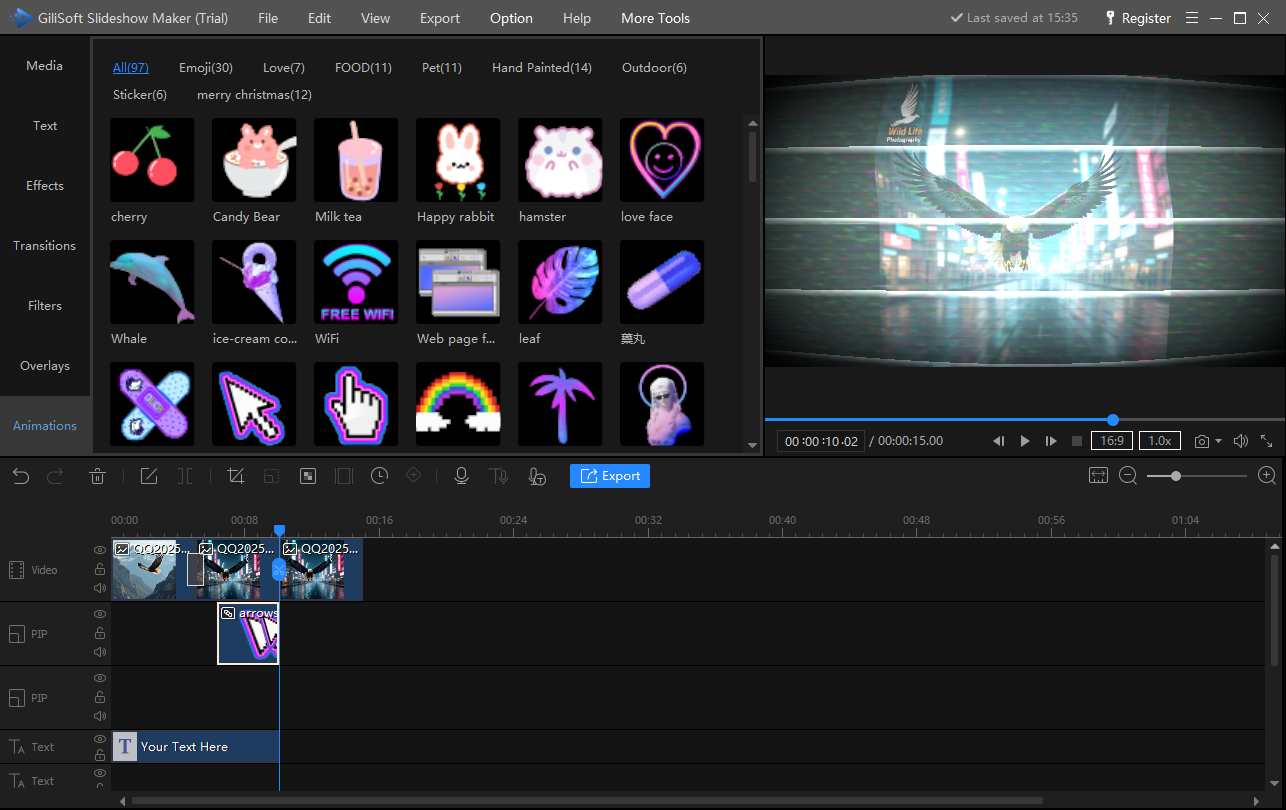This screenshot has height=810, width=1286.
Task: Open the Transitions panel
Action: pyautogui.click(x=45, y=246)
